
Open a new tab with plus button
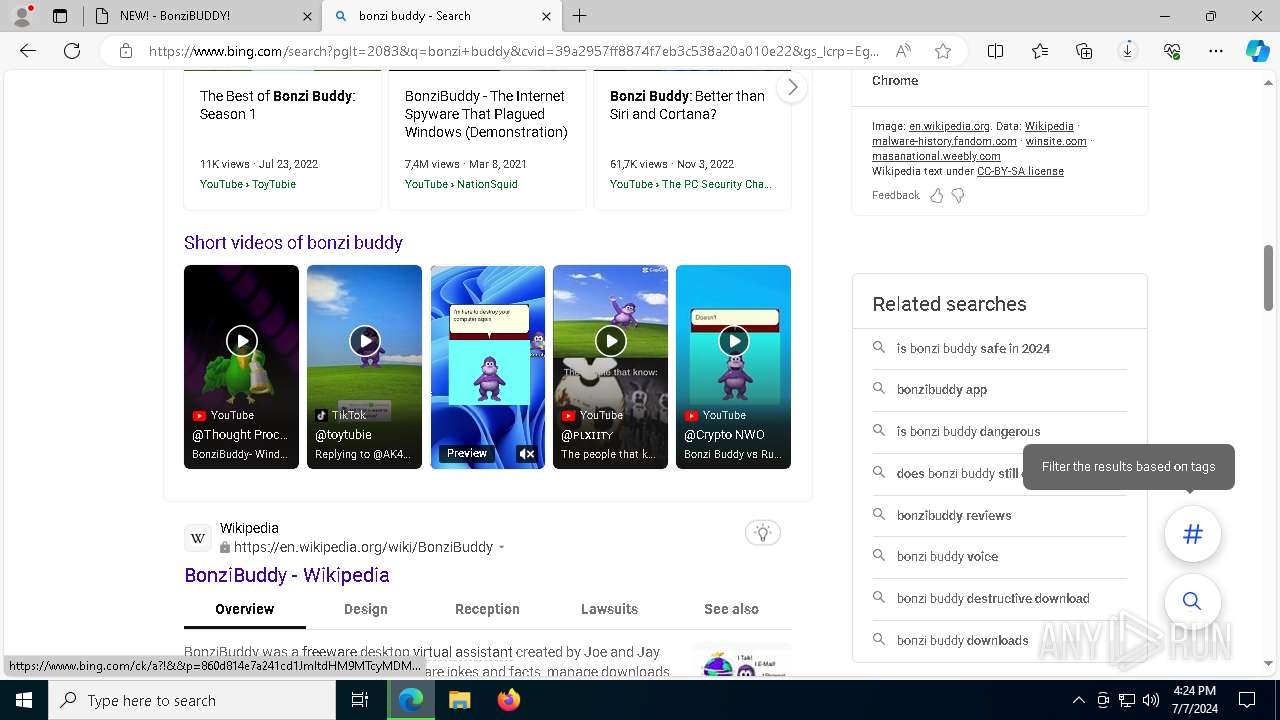[580, 16]
